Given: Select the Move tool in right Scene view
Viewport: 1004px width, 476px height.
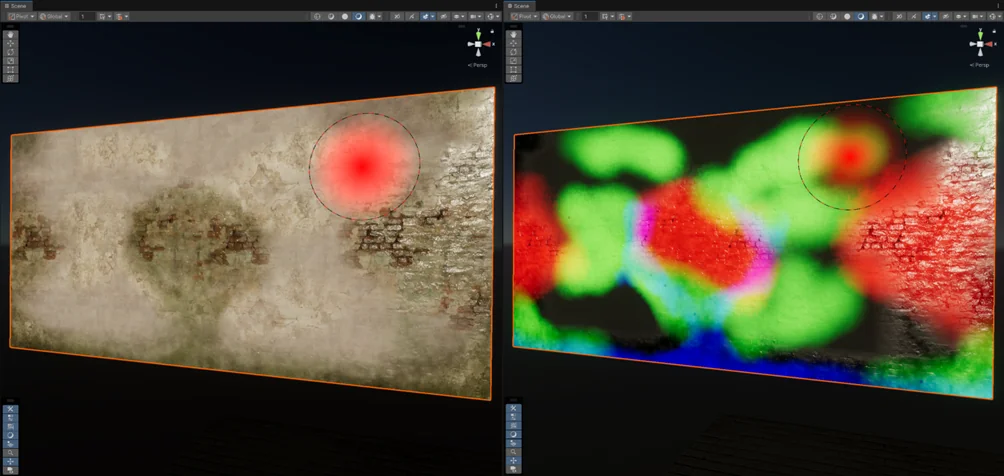Looking at the screenshot, I should tap(514, 43).
